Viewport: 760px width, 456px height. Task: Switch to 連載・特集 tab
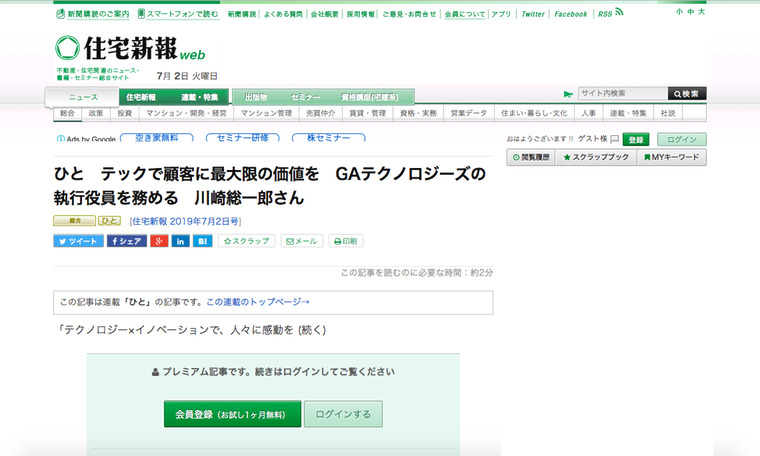[x=199, y=97]
